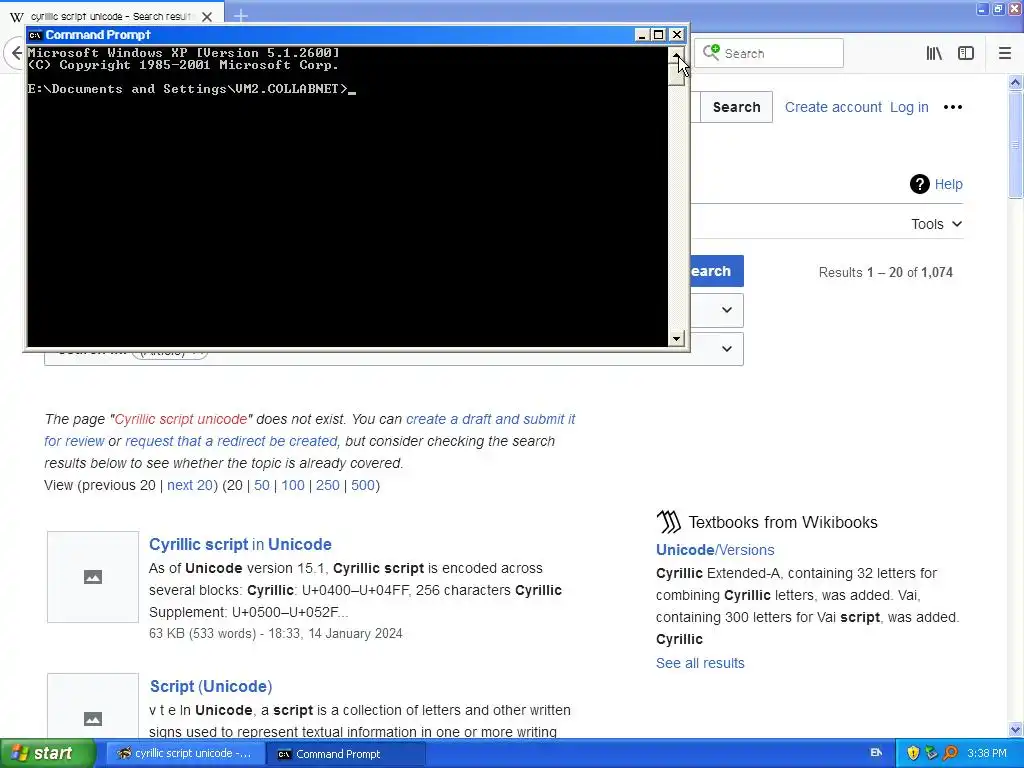Click Log in link

(909, 107)
